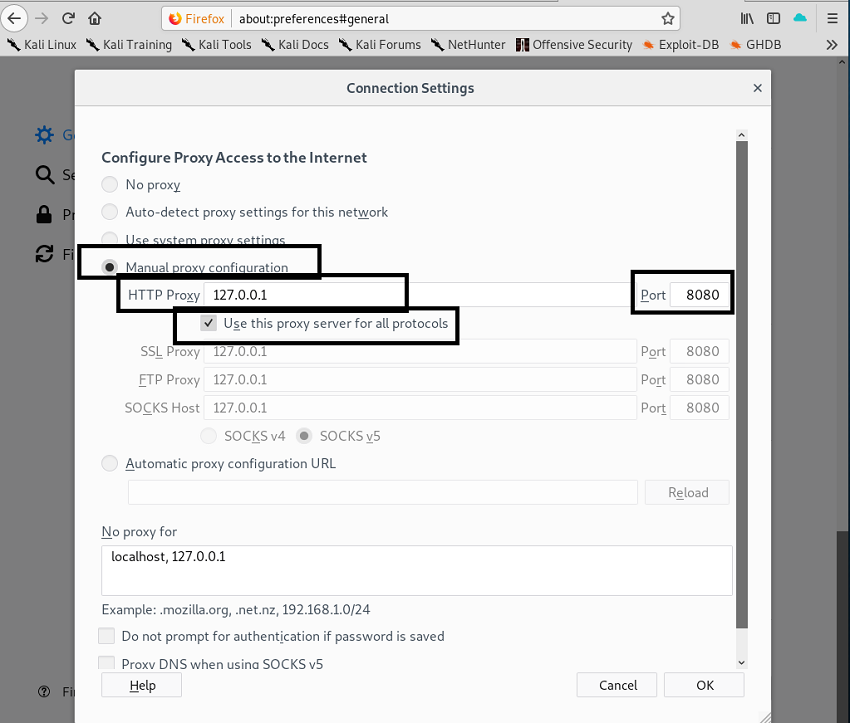850x723 pixels.
Task: Open the Kali Tools bookmark
Action: click(216, 44)
